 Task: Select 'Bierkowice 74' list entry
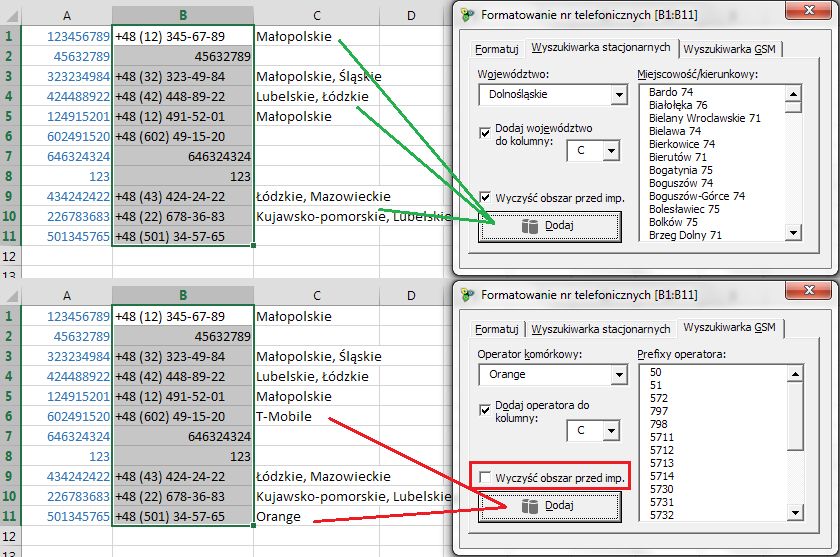coord(681,144)
